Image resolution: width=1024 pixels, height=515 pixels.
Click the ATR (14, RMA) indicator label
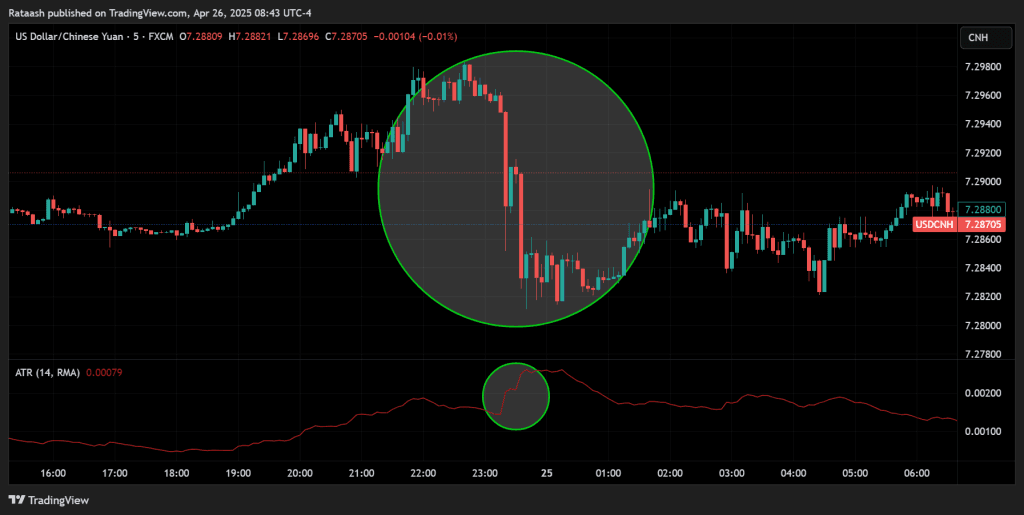pyautogui.click(x=47, y=373)
